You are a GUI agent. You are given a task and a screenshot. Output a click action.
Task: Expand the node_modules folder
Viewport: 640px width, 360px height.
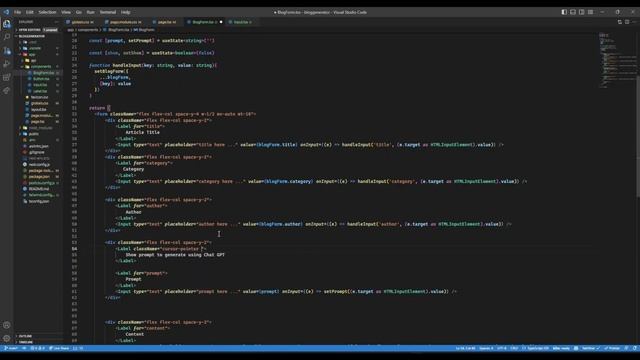click(x=39, y=128)
